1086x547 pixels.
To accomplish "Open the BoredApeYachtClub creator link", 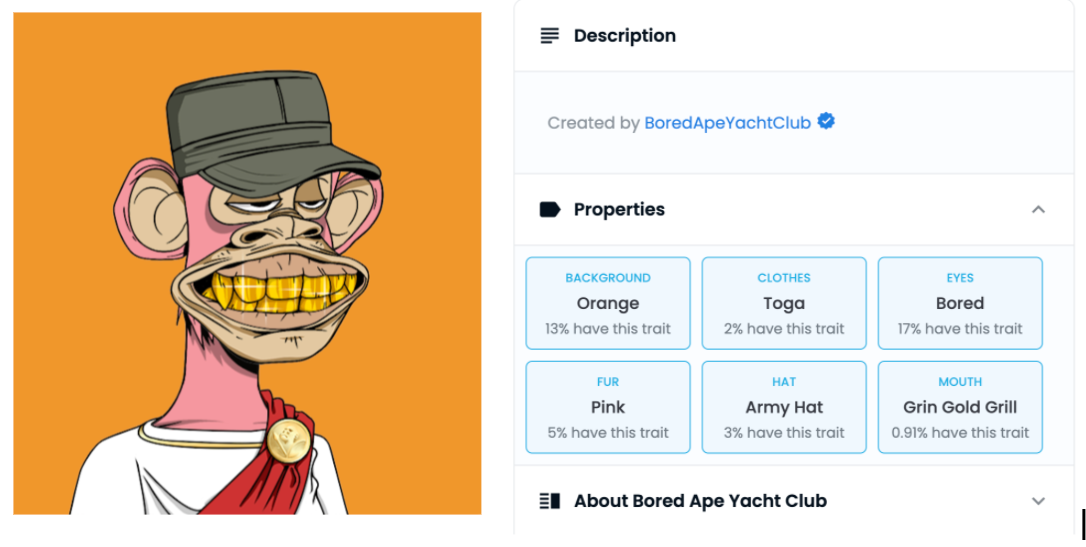I will tap(727, 123).
